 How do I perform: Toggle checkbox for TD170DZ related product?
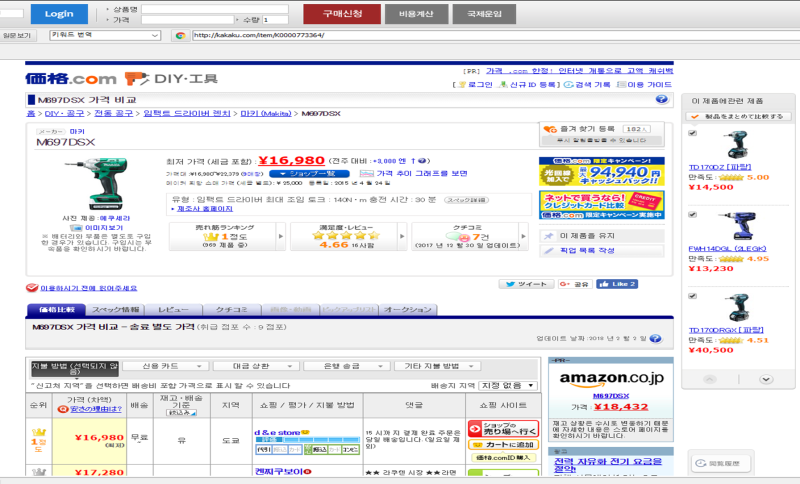coord(692,133)
